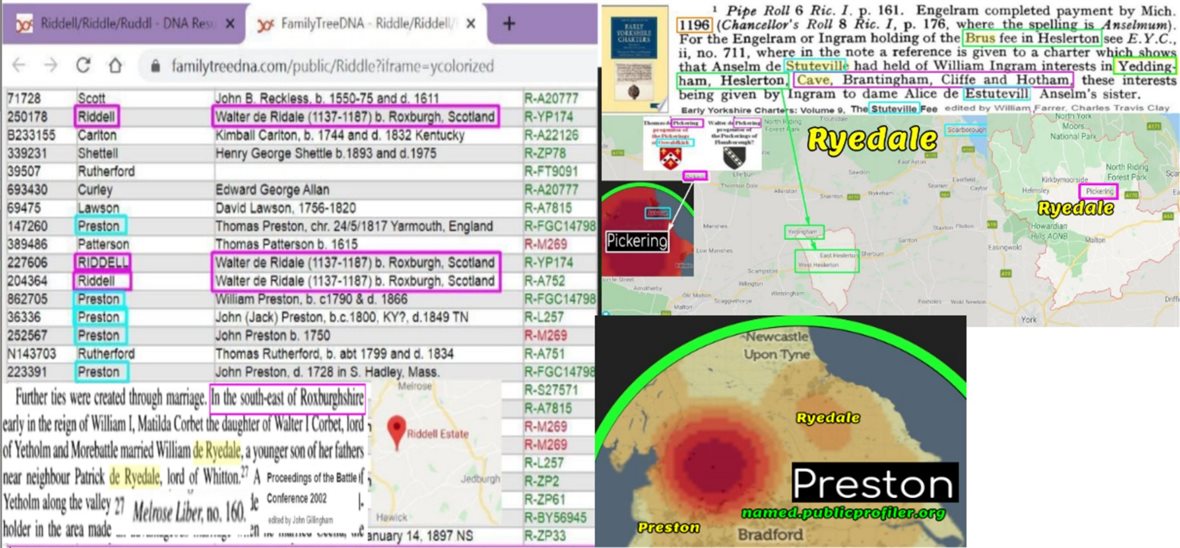Go forward with the browser forward arrow
Image resolution: width=1180 pixels, height=548 pixels.
click(x=50, y=65)
